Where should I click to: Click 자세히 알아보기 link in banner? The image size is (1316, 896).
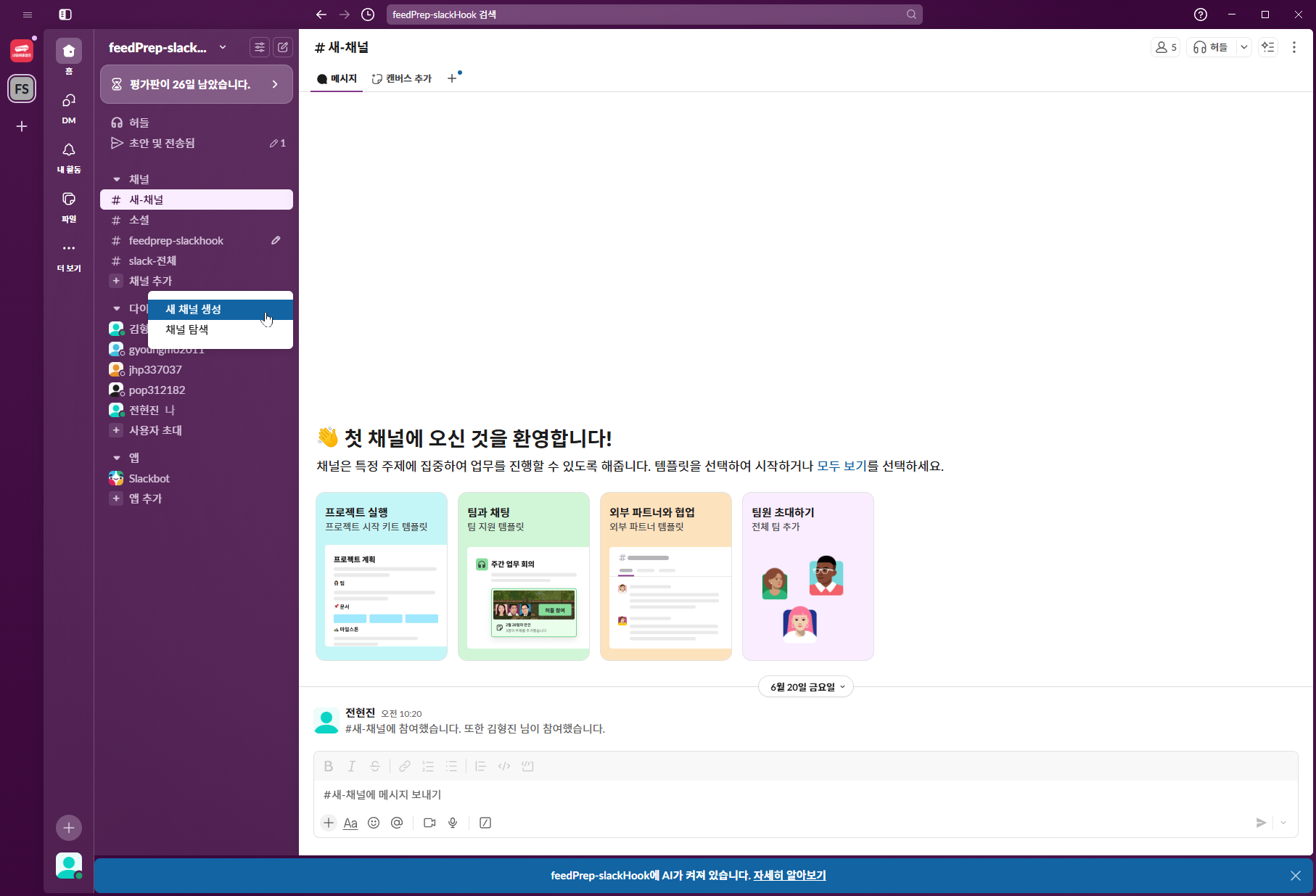click(789, 876)
